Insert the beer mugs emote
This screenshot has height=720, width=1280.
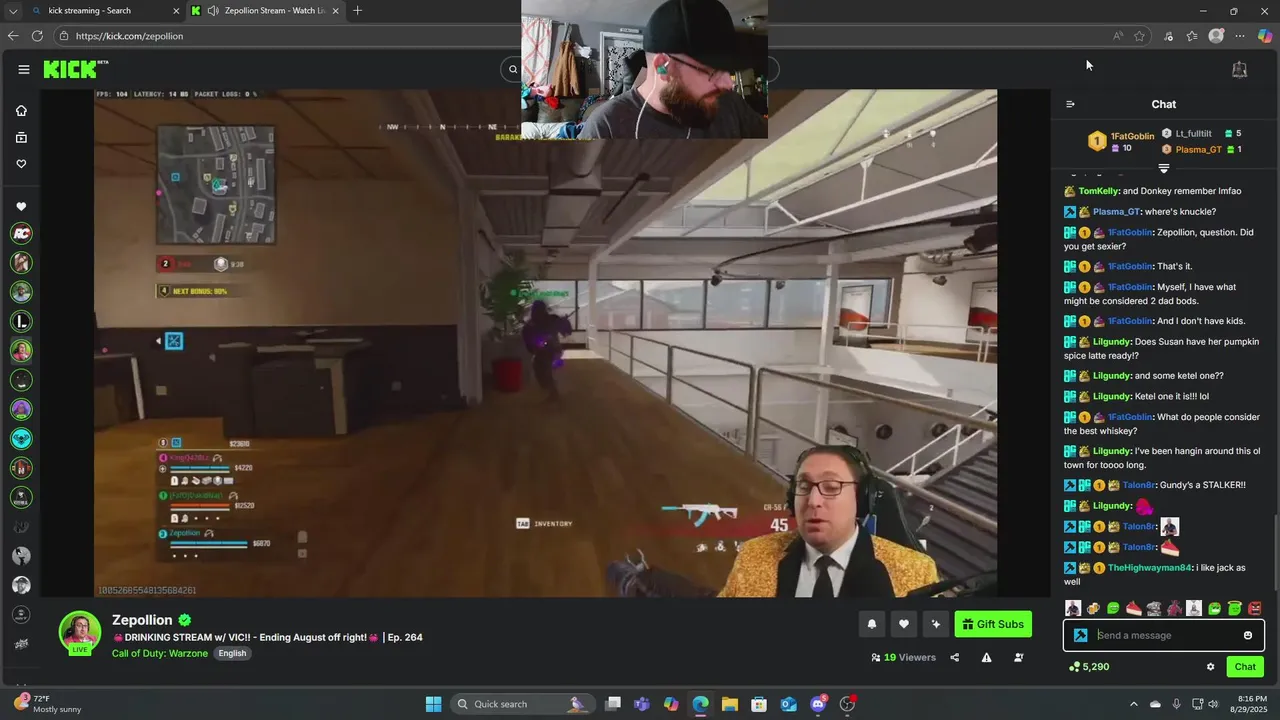[1093, 608]
